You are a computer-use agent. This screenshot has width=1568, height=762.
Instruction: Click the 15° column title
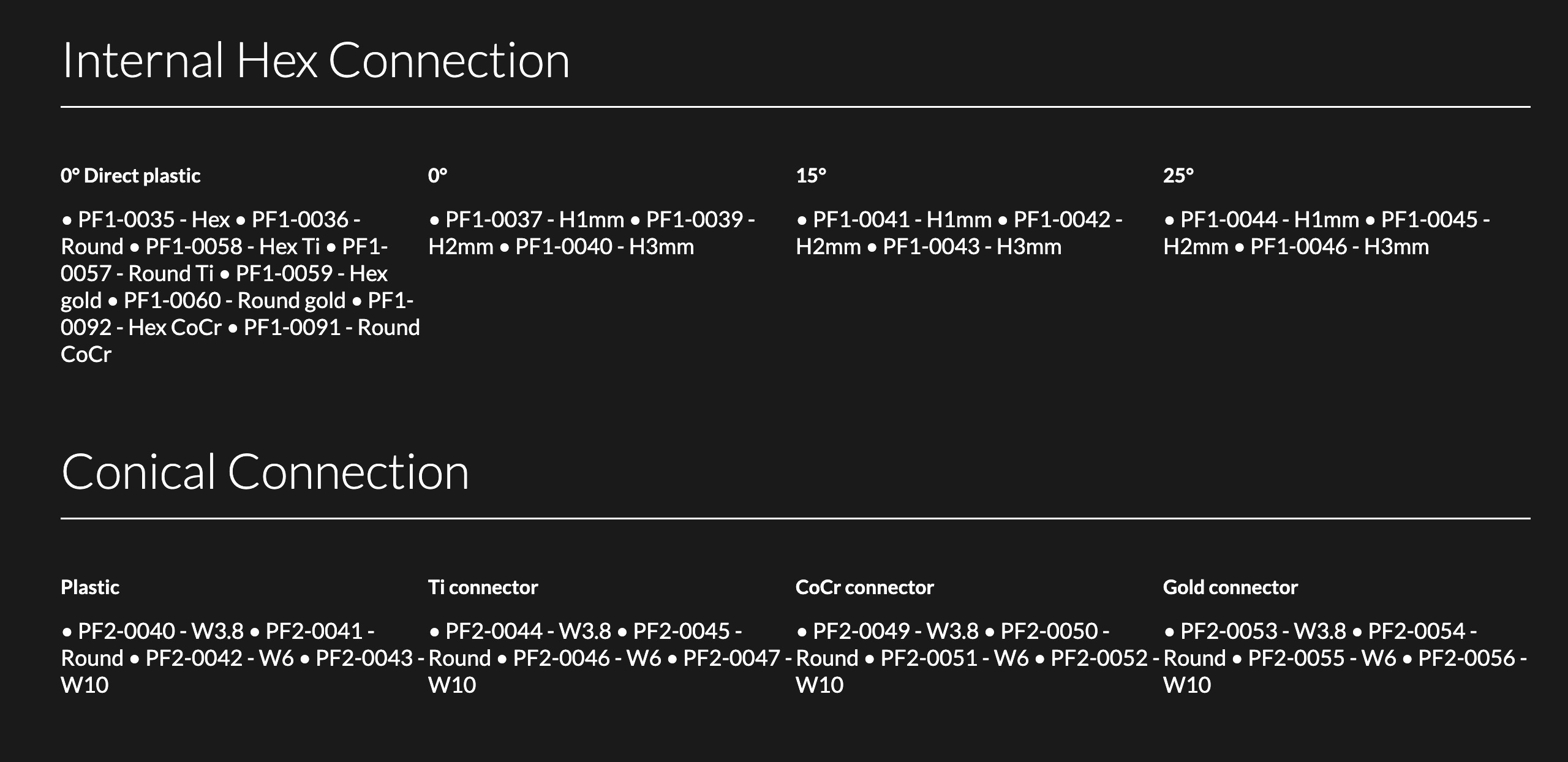(x=811, y=176)
